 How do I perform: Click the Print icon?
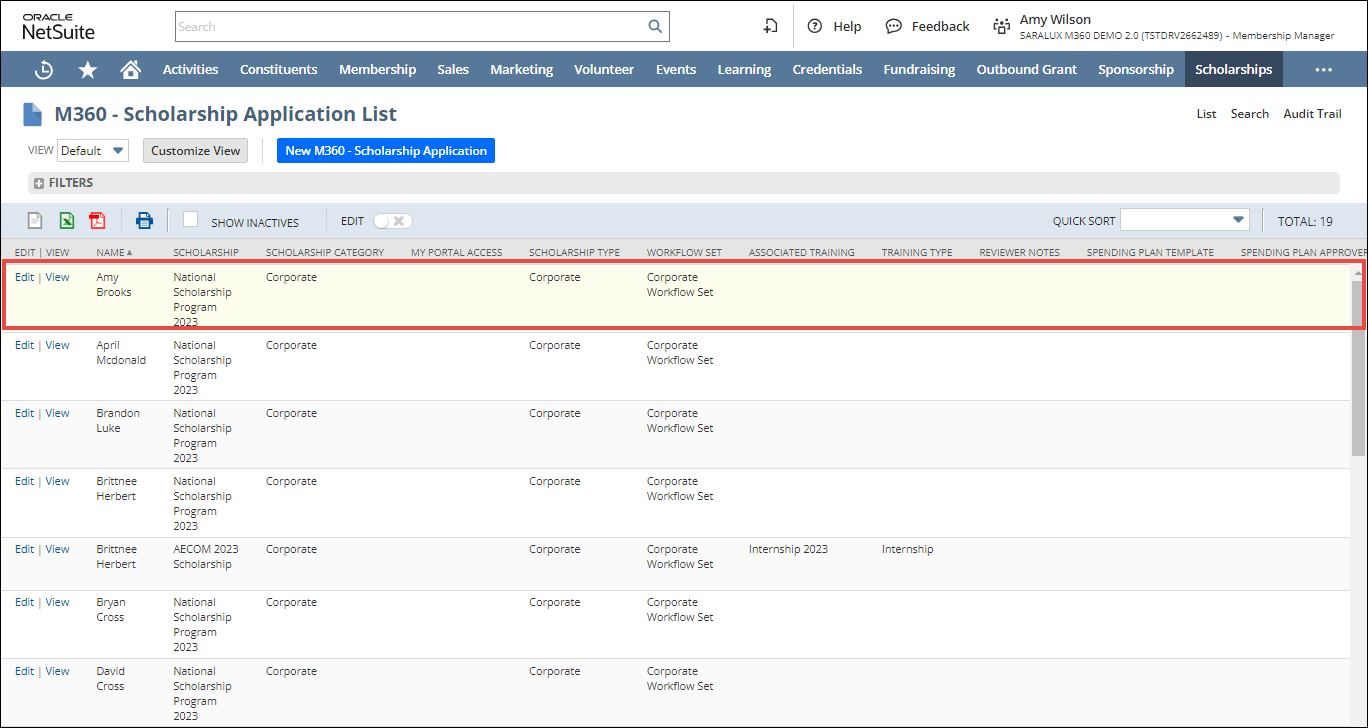click(145, 221)
